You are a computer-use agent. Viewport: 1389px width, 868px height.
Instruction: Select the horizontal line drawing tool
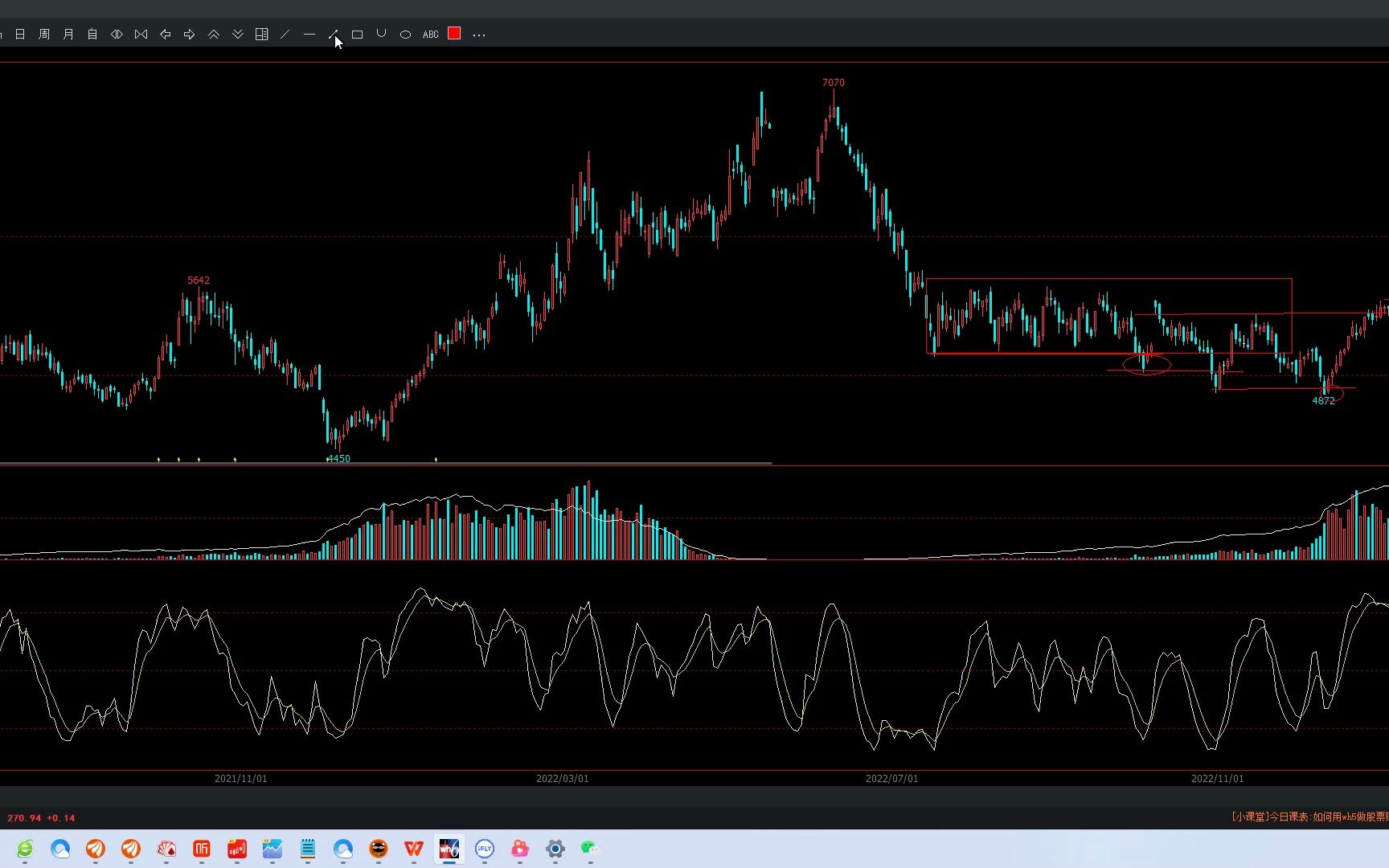click(309, 35)
